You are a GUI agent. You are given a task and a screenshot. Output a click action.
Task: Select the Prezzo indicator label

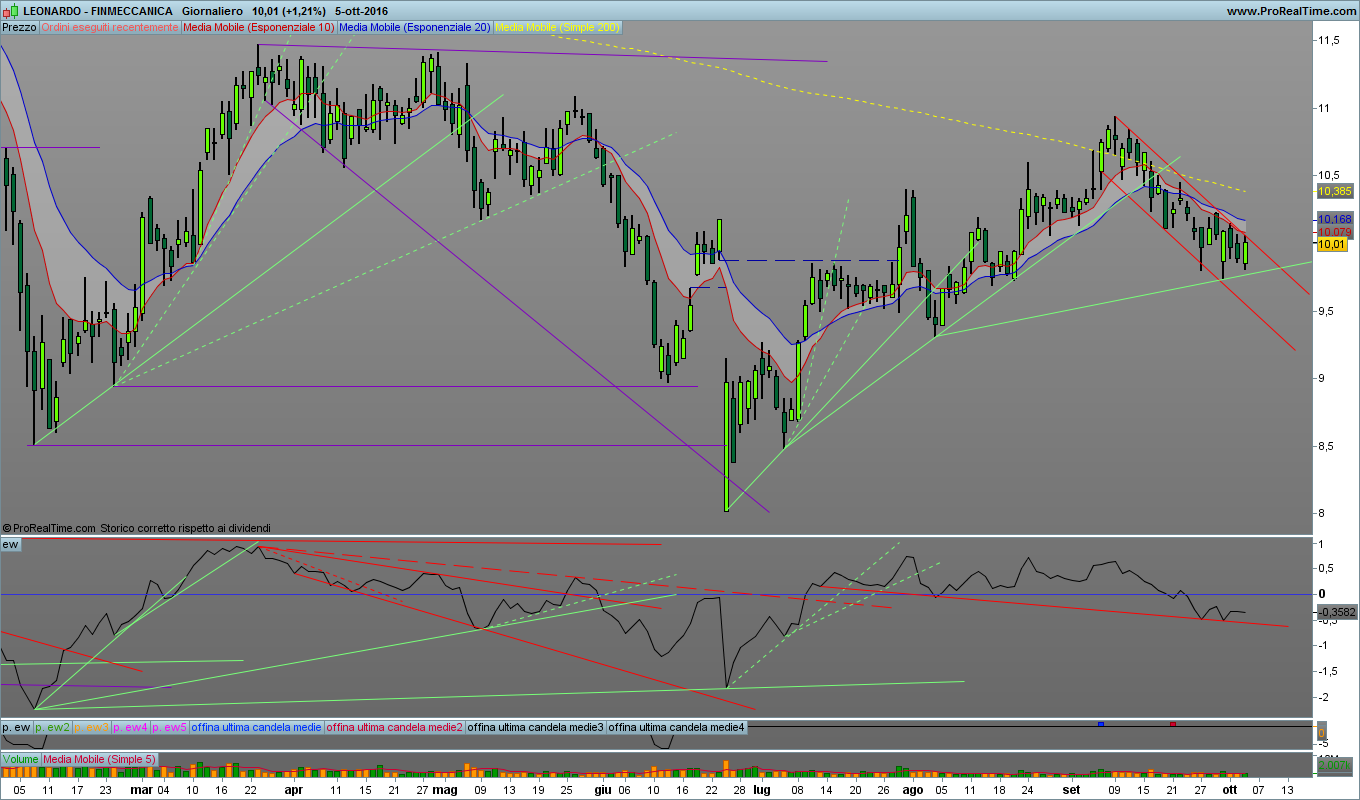pyautogui.click(x=20, y=27)
